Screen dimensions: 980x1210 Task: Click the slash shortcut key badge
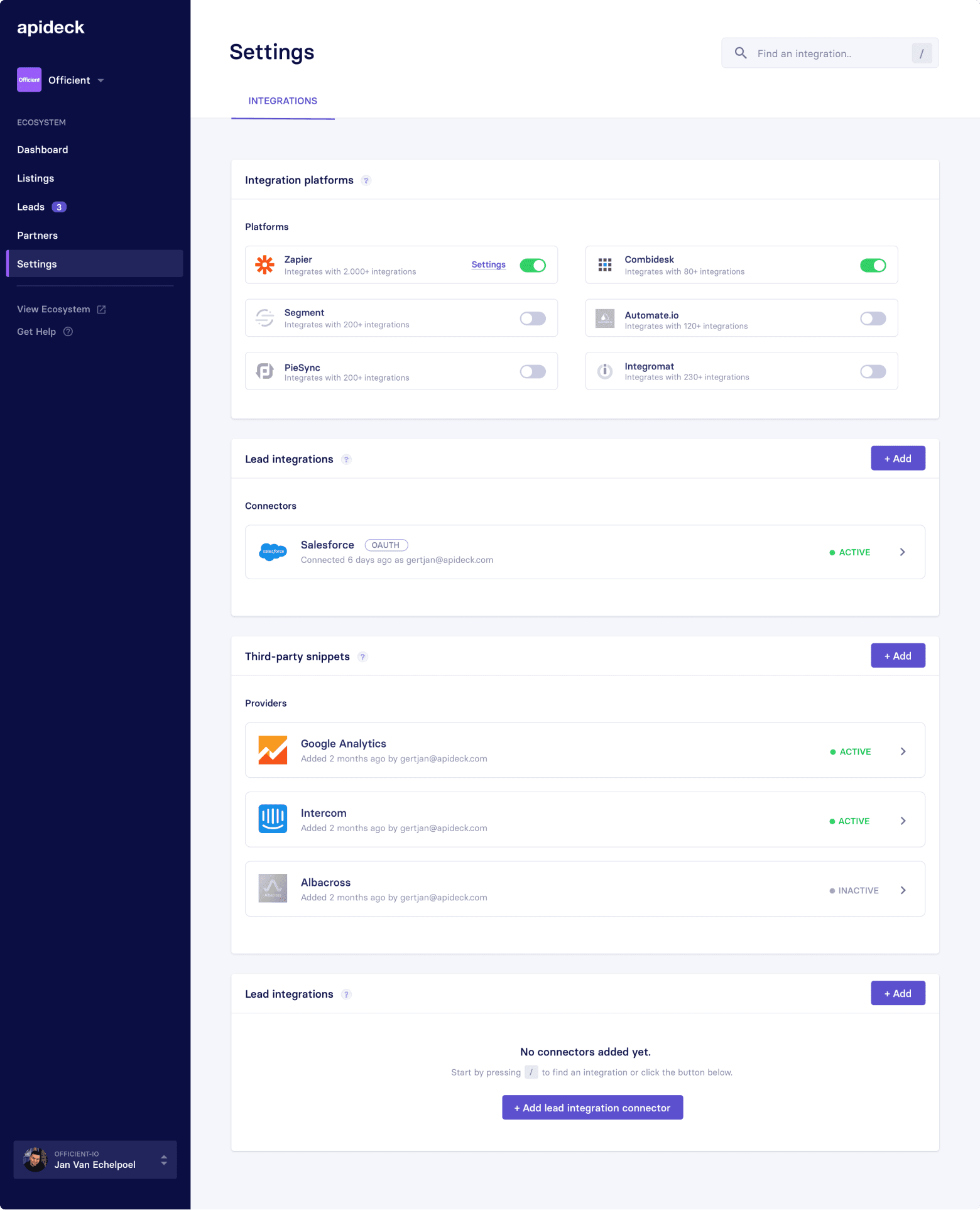tap(922, 53)
